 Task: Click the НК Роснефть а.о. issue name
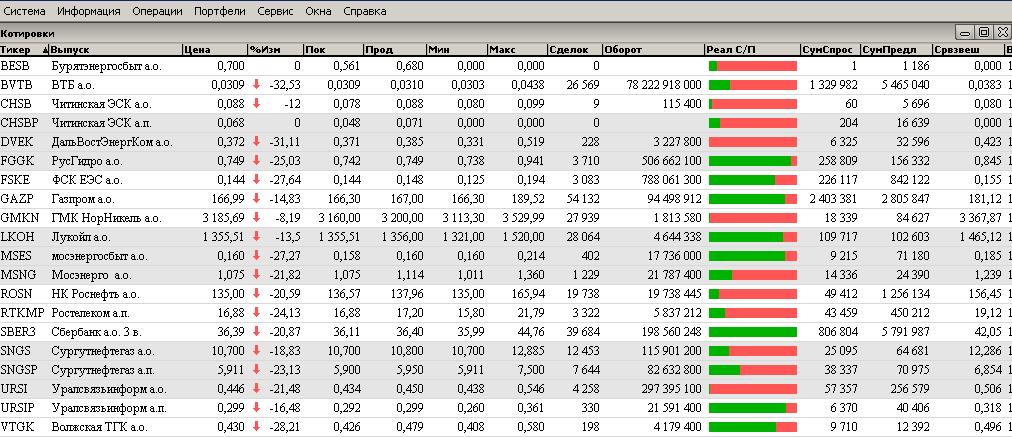click(95, 294)
